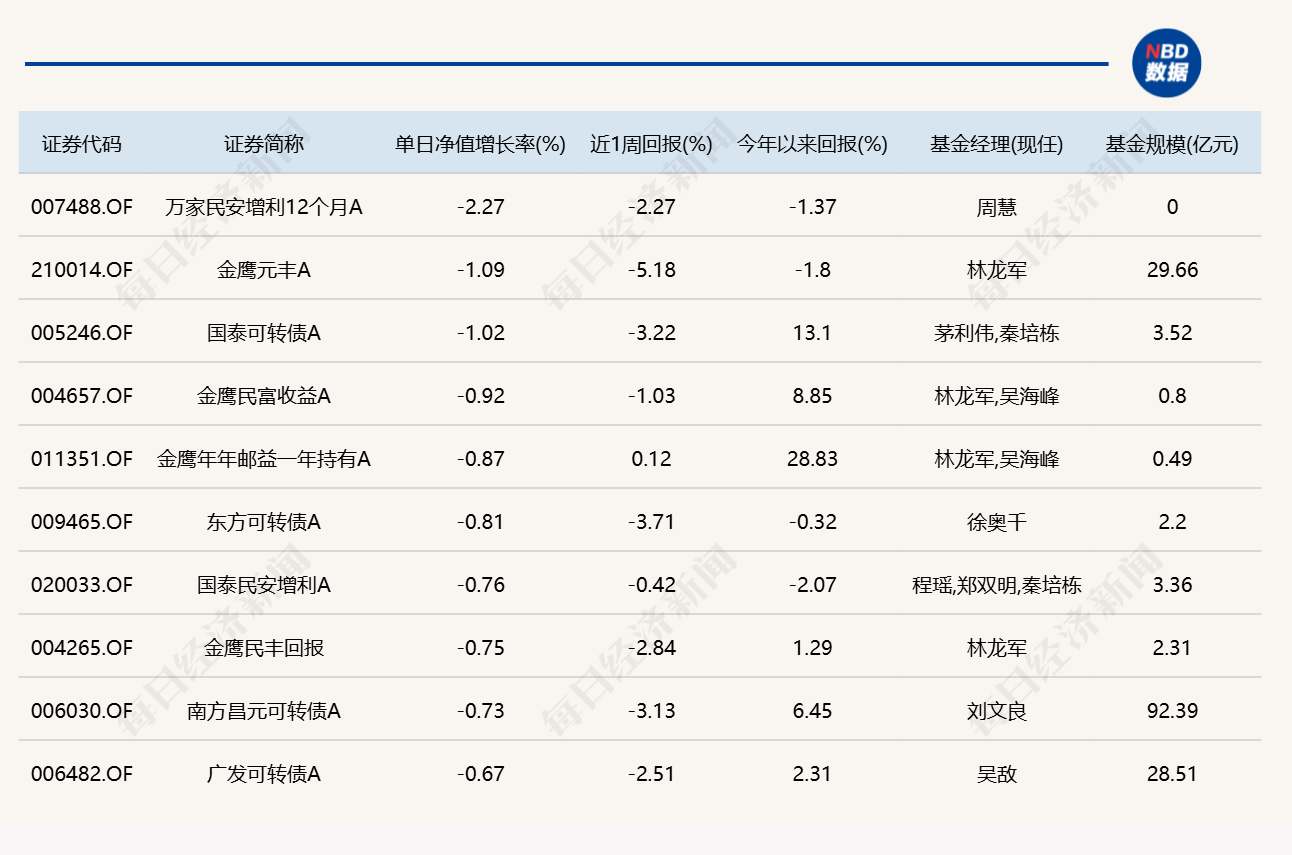Select fund code 210014.OF
Viewport: 1292px width, 855px height.
pyautogui.click(x=82, y=270)
